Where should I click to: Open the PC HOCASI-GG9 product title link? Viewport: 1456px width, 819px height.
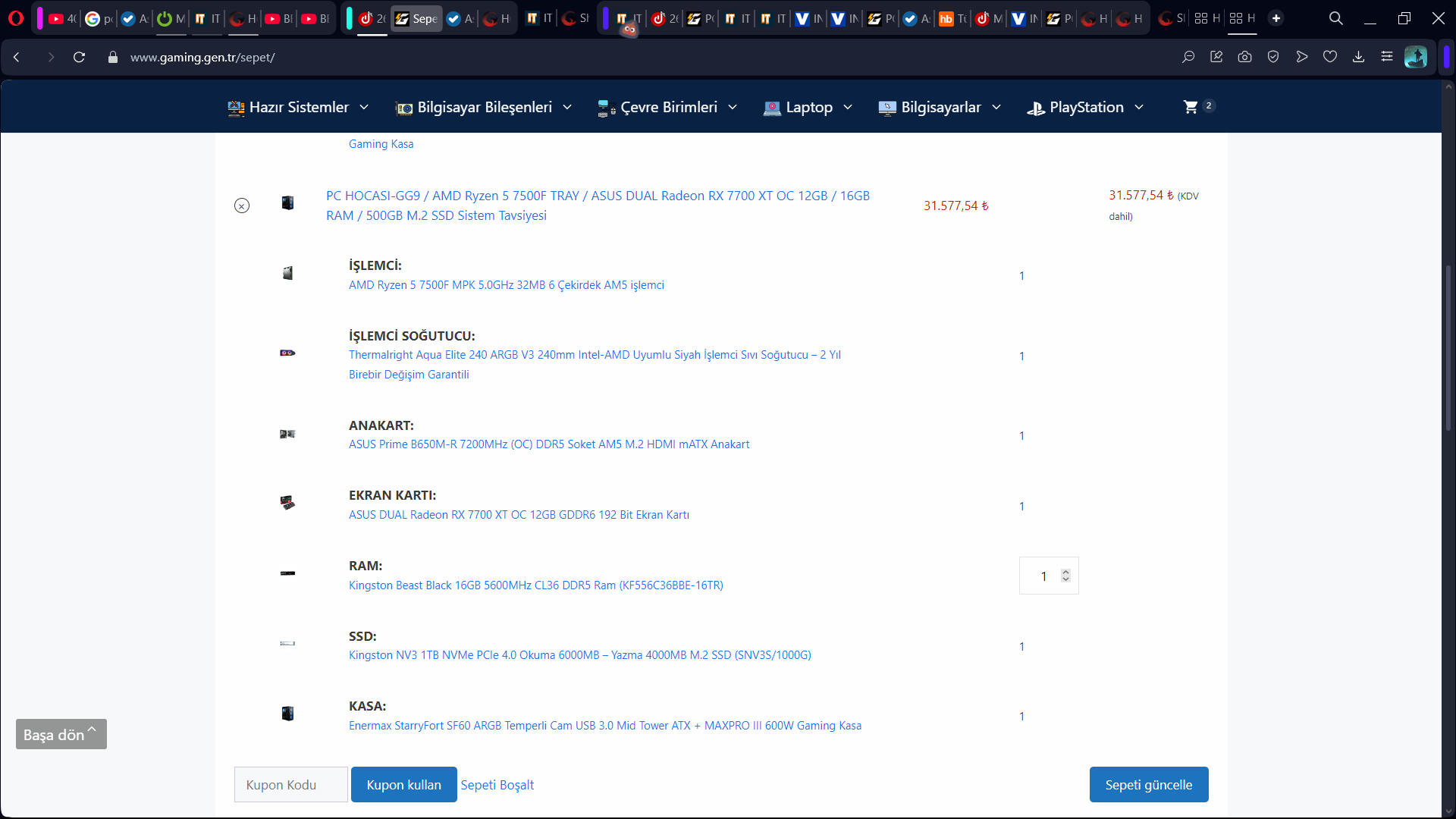point(598,206)
